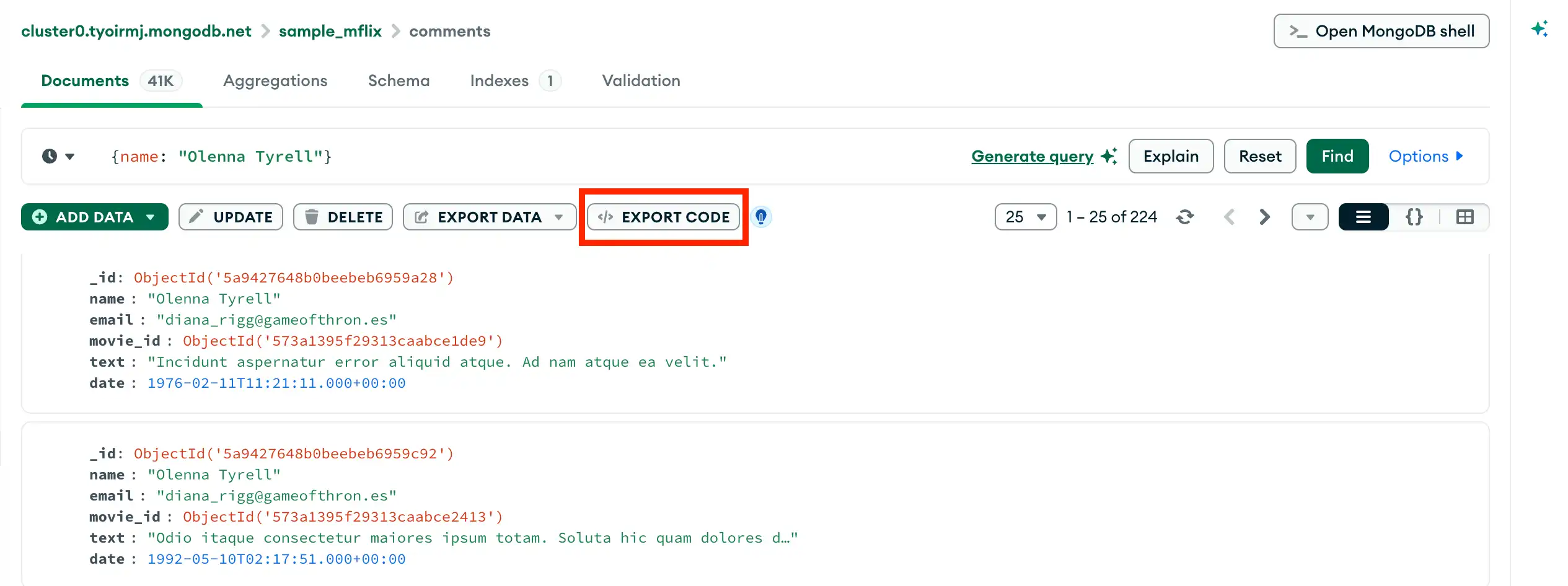Viewport: 1568px width, 586px height.
Task: Open the Indexes tab
Action: tap(500, 81)
